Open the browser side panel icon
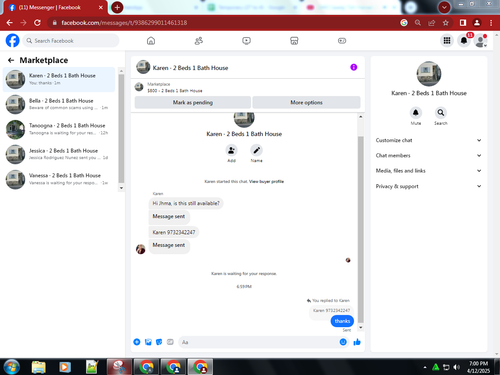Screen dimensions: 500x375 pyautogui.click(x=463, y=23)
